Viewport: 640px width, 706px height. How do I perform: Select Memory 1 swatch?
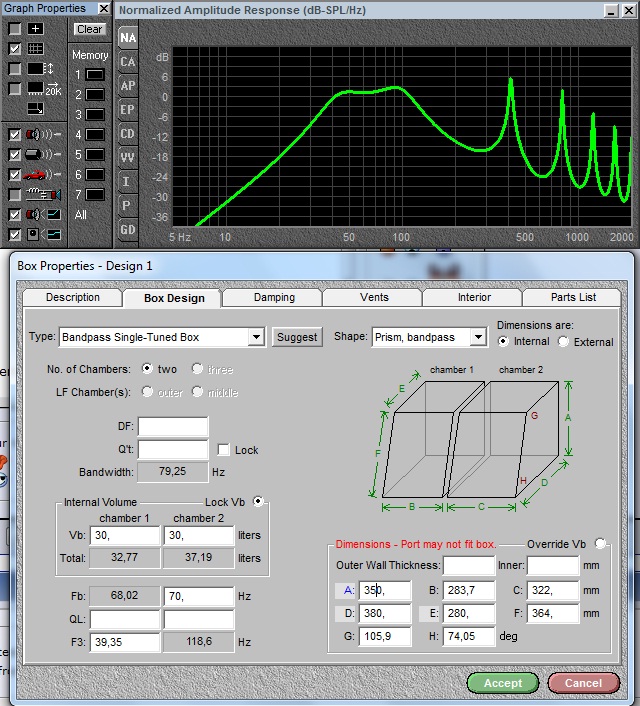pyautogui.click(x=95, y=75)
